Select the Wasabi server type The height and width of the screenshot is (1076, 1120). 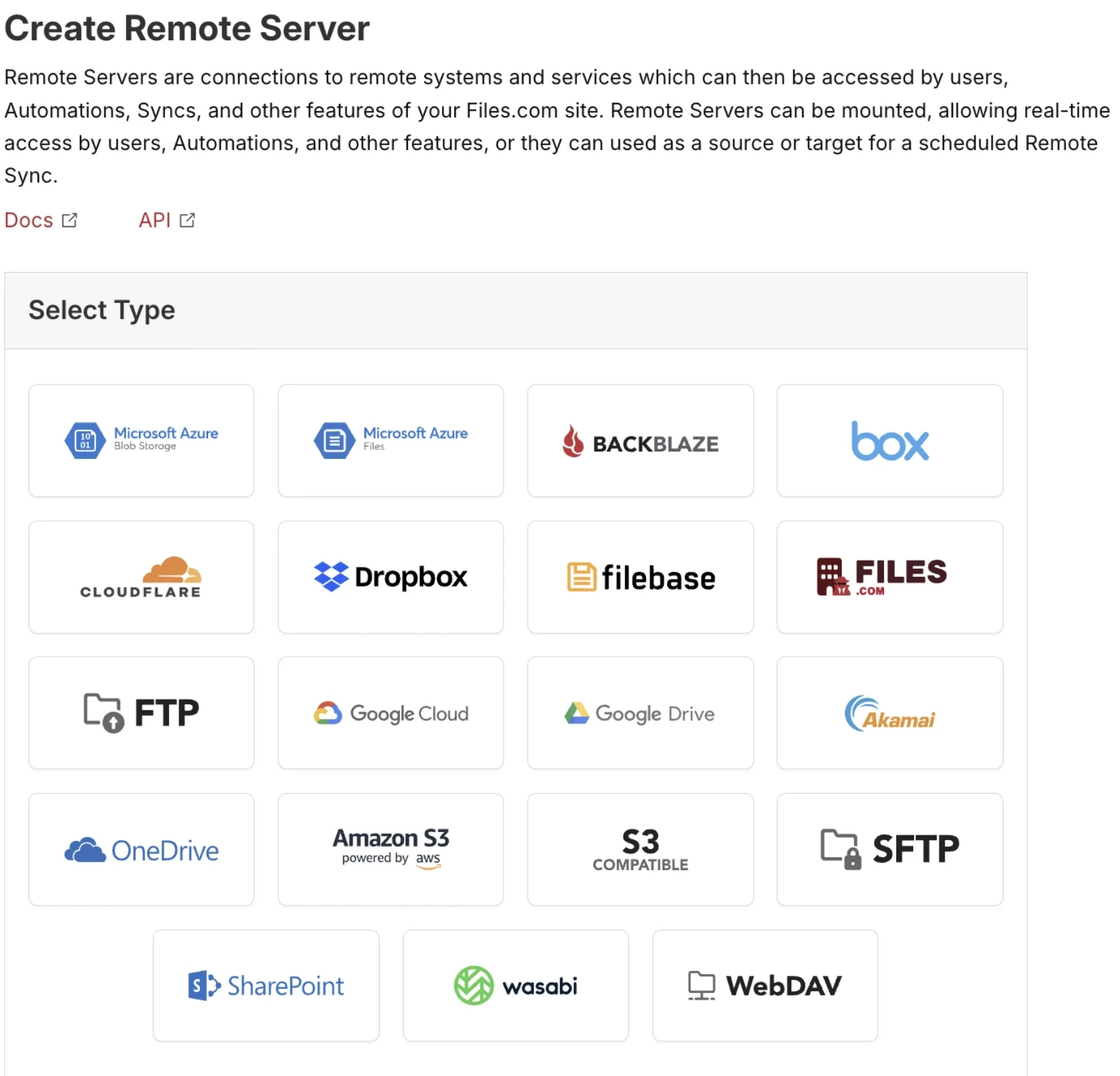tap(516, 985)
